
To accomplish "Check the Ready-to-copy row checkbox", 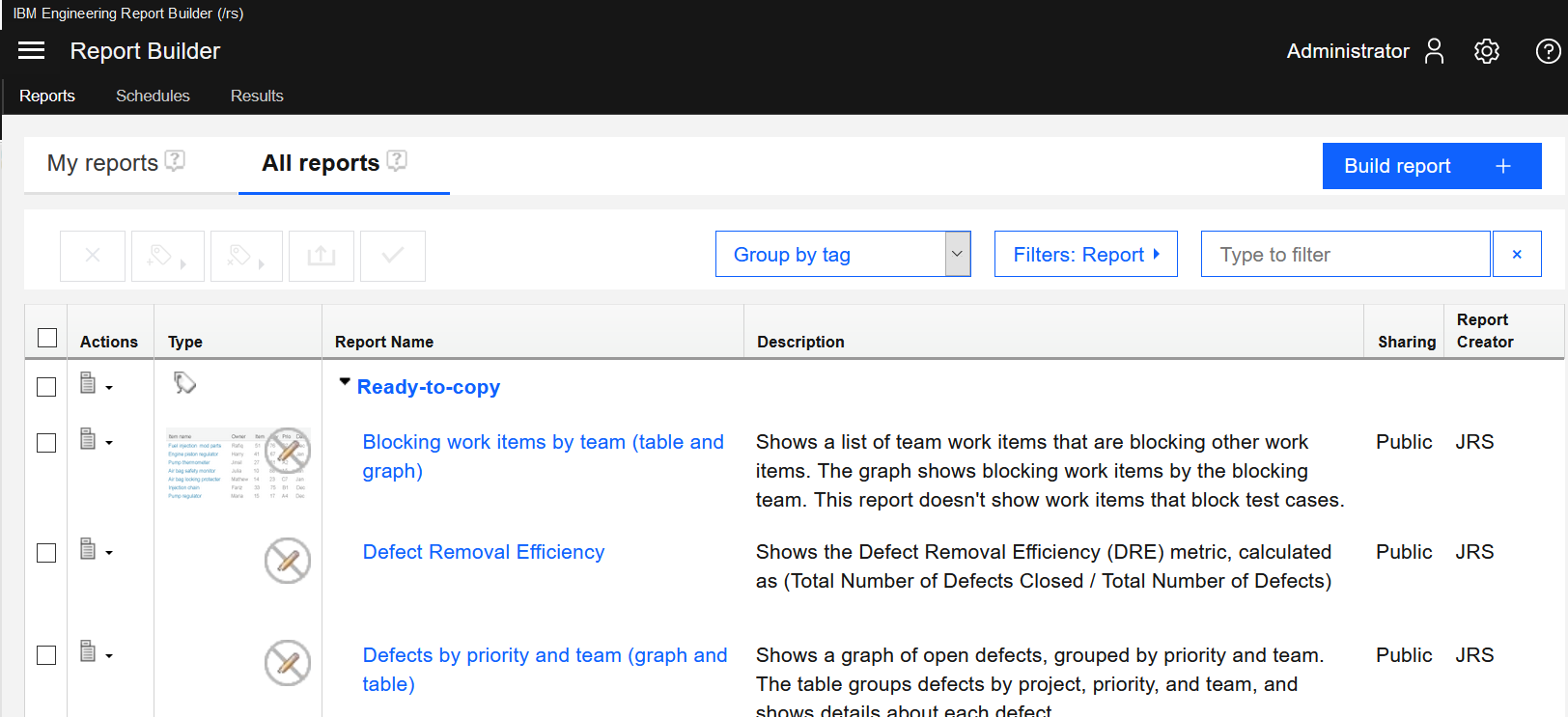I will (46, 387).
